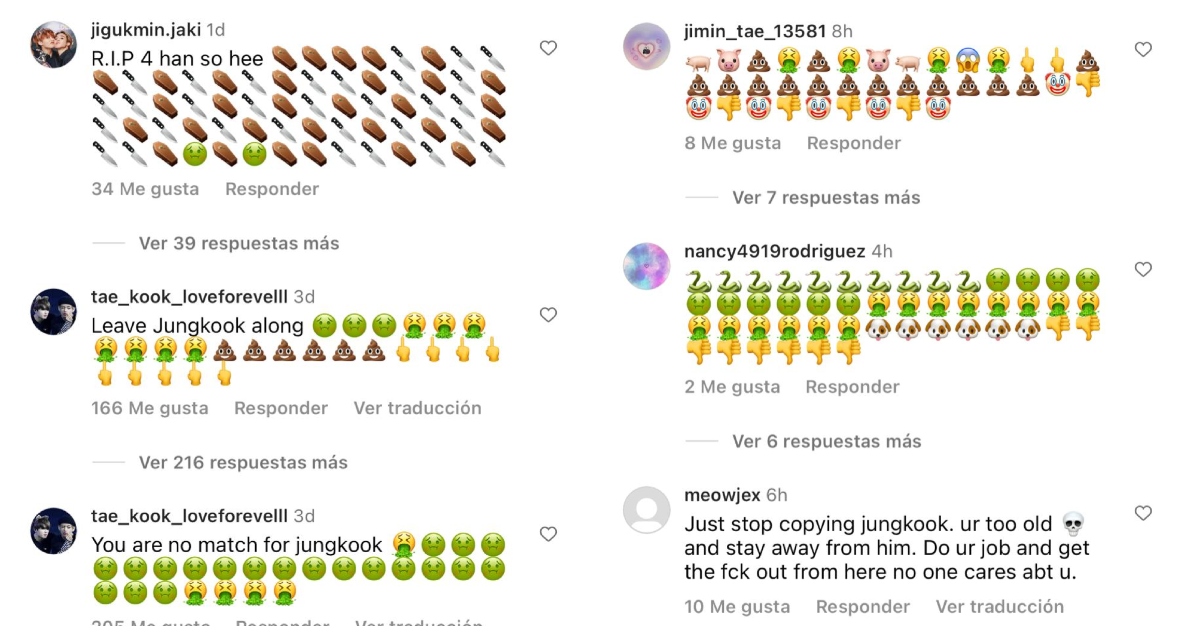
Task: Reply to jigukmin.jaki's comment via Responder
Action: tap(272, 189)
